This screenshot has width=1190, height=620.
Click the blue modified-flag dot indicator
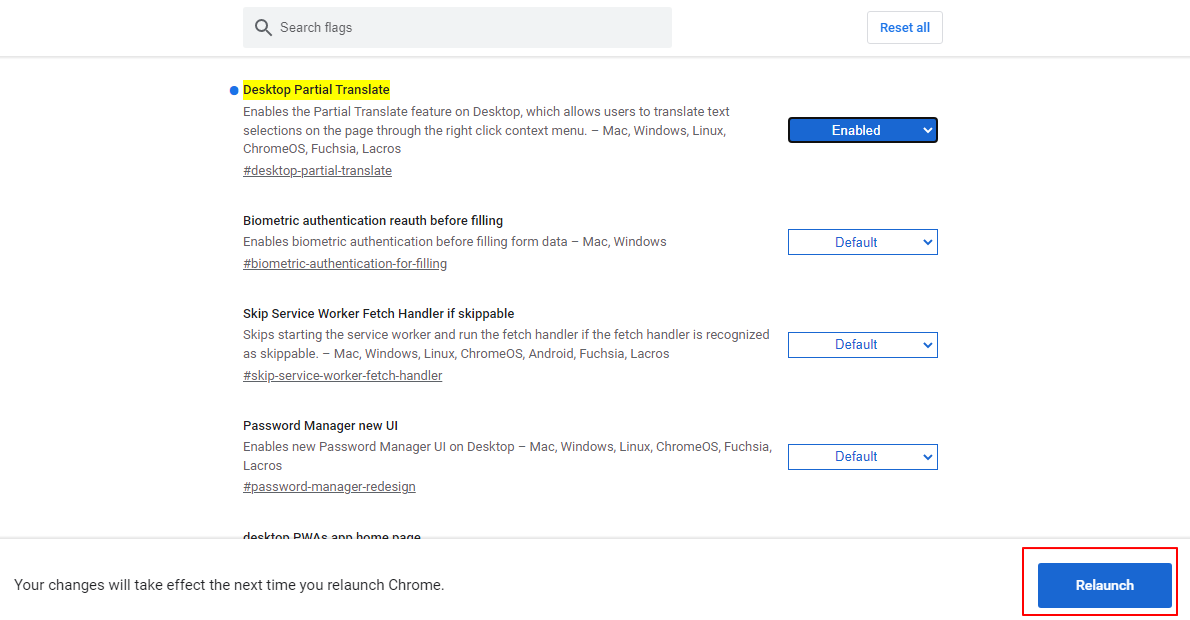[234, 90]
